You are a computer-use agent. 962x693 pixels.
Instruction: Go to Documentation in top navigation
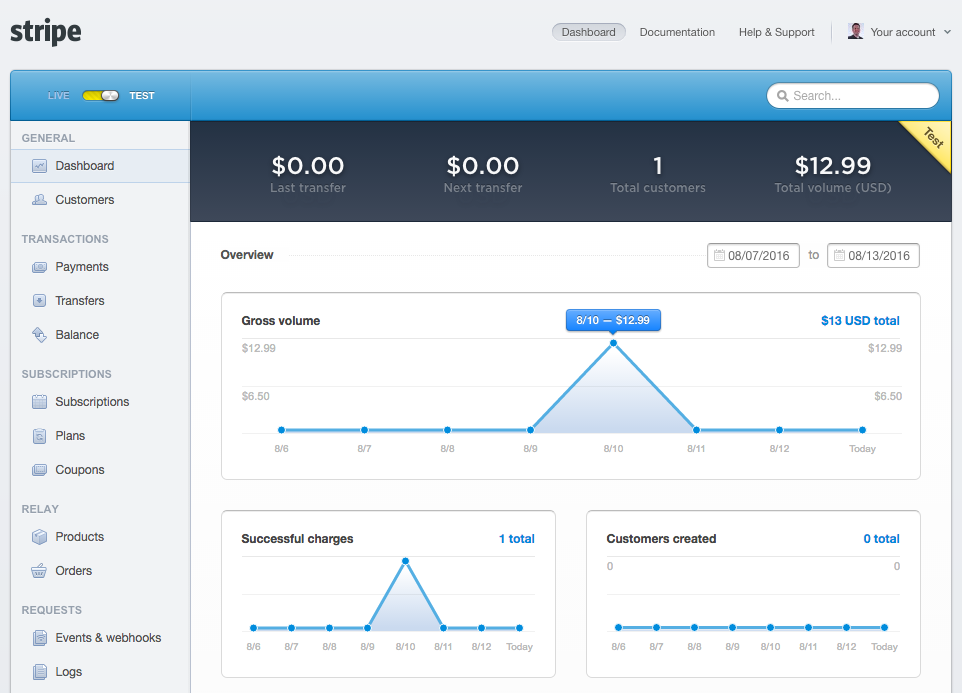[677, 32]
